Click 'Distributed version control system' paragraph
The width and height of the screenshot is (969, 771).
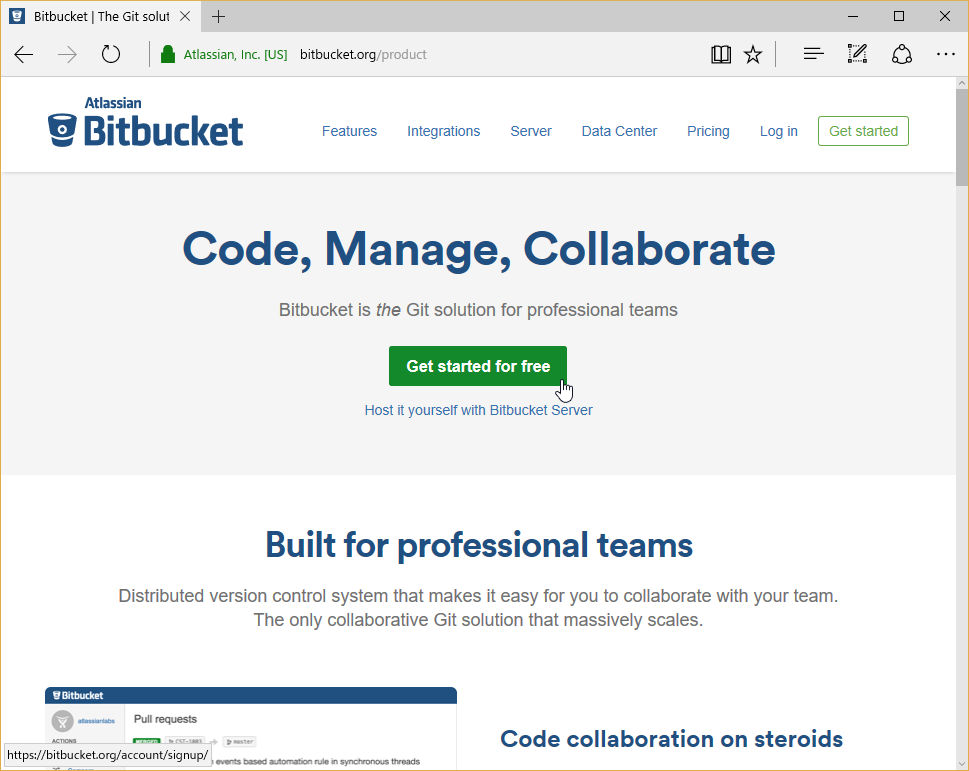[478, 608]
